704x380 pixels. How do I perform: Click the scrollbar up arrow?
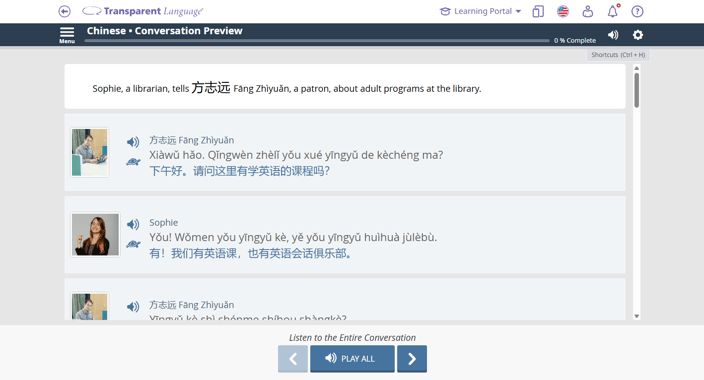(637, 68)
